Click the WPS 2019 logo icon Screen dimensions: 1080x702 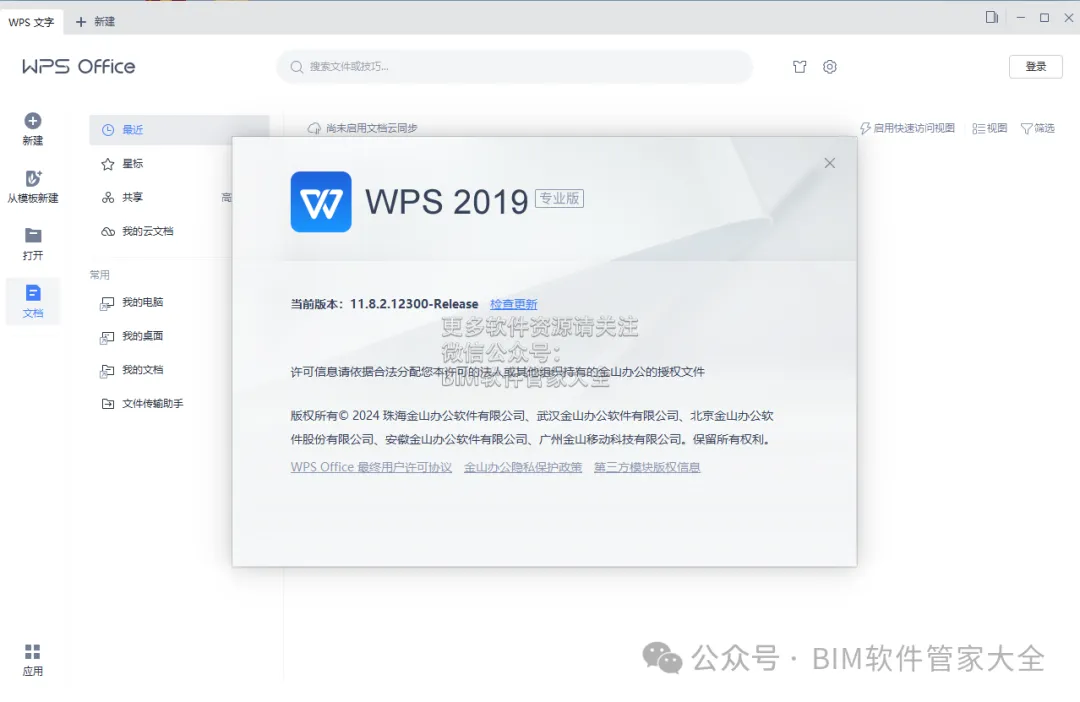[321, 202]
